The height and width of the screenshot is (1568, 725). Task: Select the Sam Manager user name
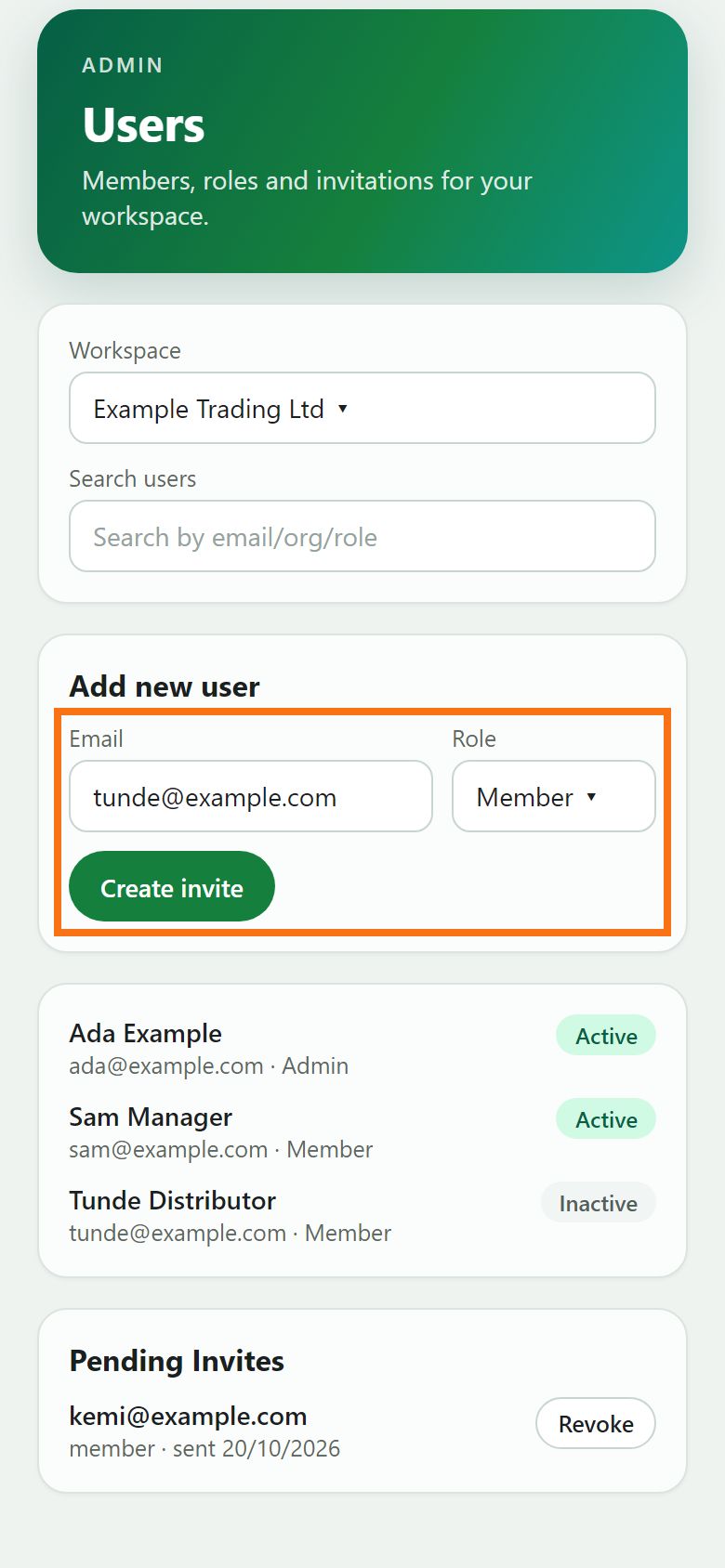(151, 1117)
